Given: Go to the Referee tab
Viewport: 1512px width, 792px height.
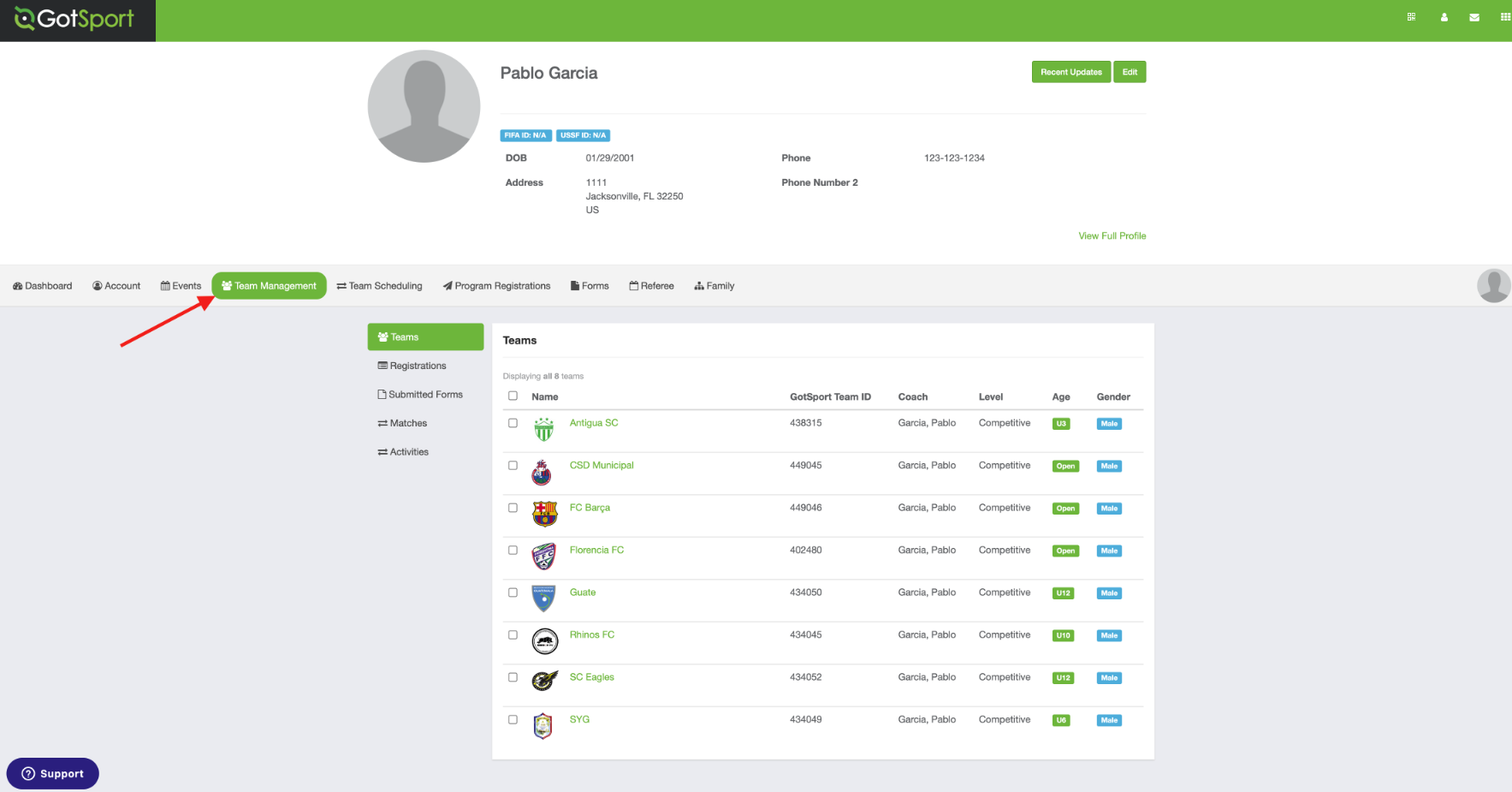Looking at the screenshot, I should pyautogui.click(x=651, y=286).
